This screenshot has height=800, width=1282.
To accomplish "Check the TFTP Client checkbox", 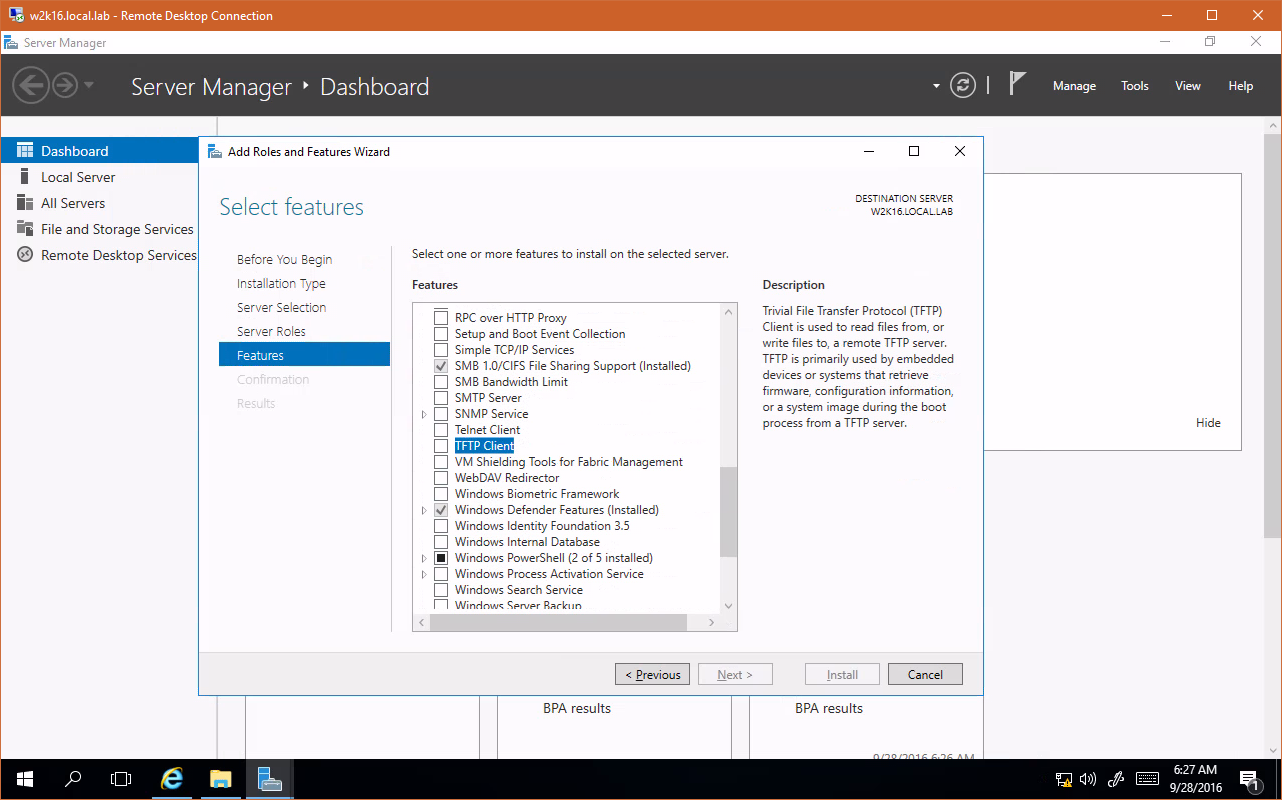I will click(441, 446).
